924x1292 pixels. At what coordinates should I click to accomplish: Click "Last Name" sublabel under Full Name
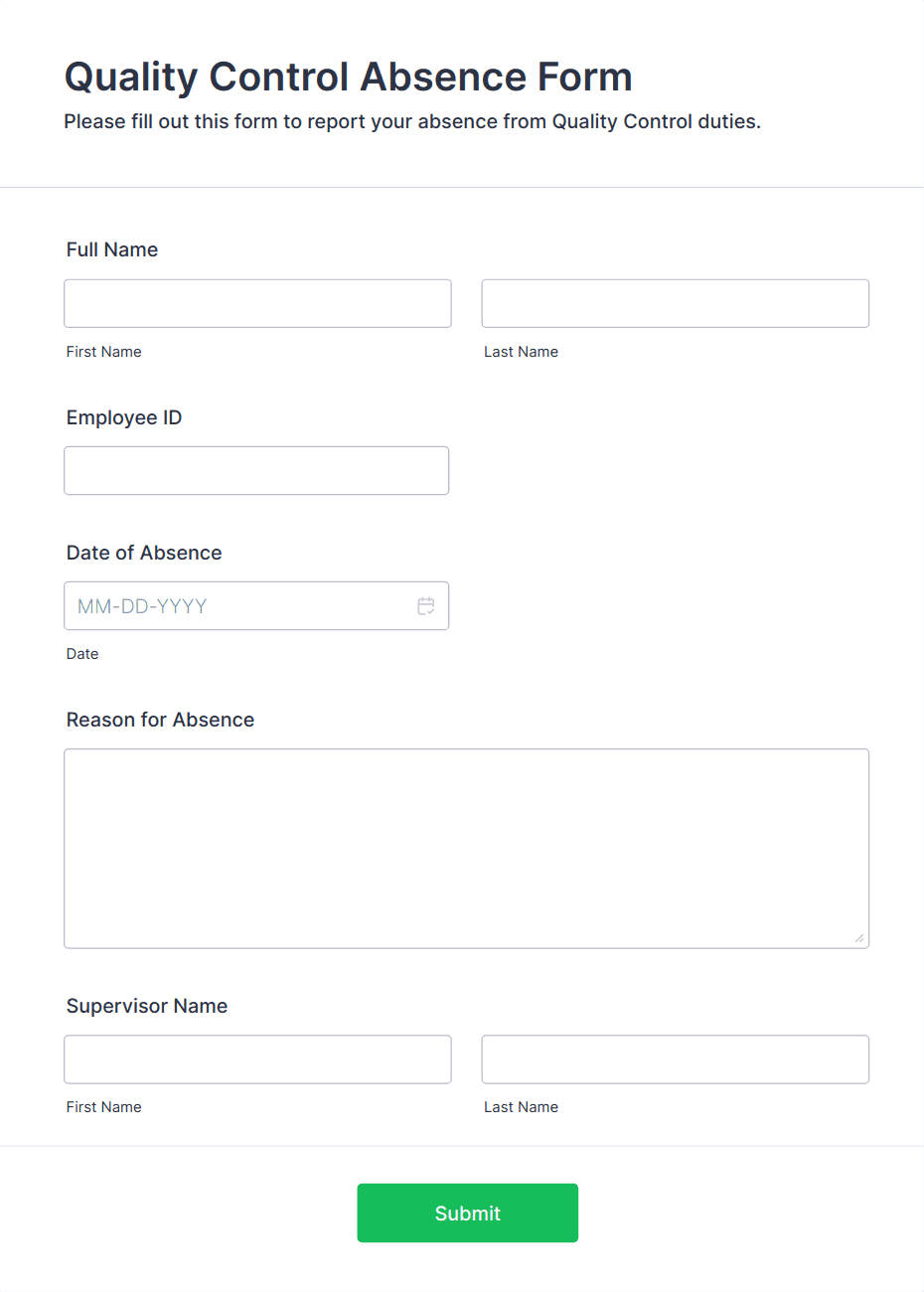click(521, 352)
